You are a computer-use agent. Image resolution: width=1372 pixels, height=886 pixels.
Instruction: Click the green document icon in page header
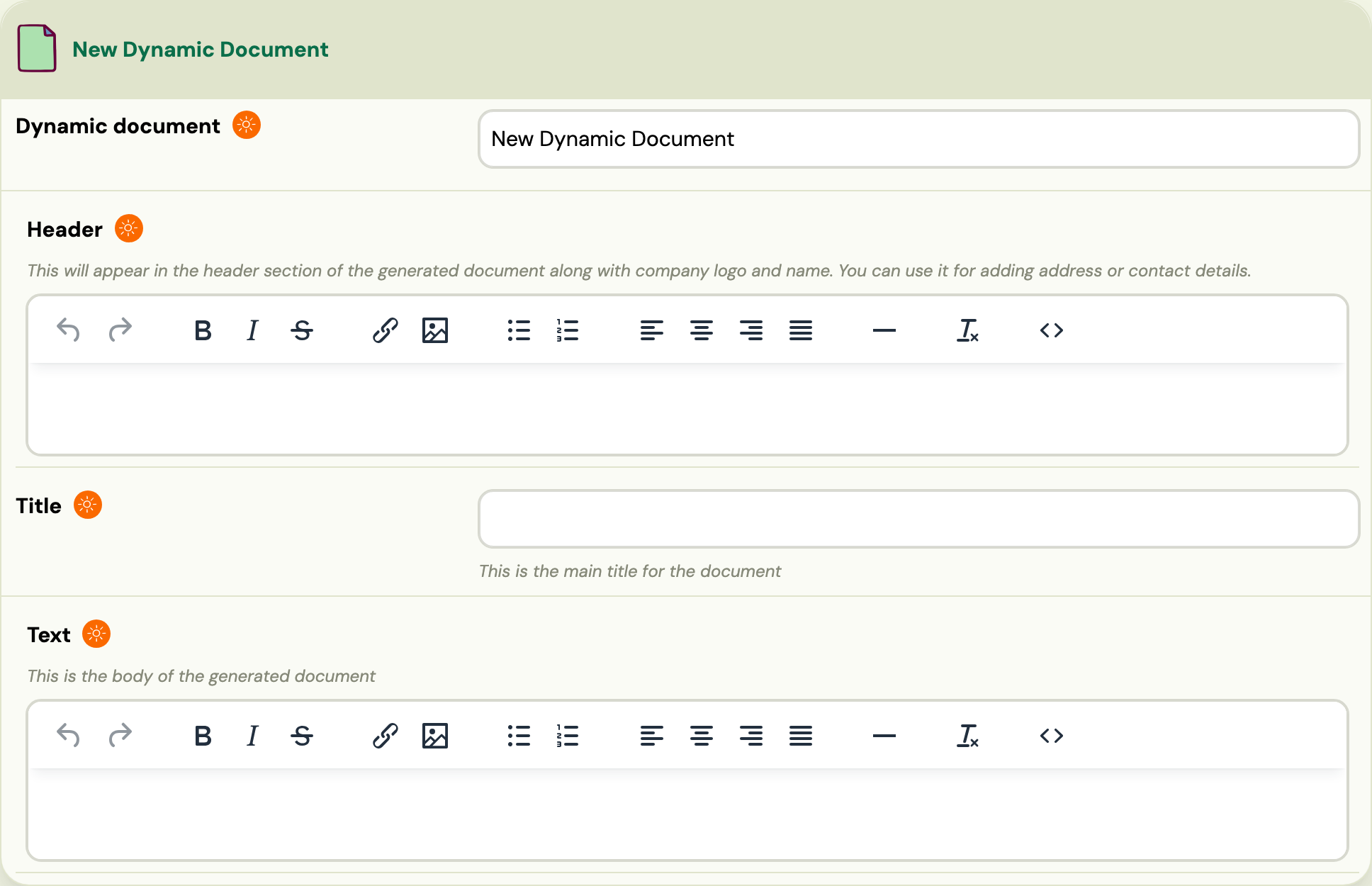pos(37,48)
